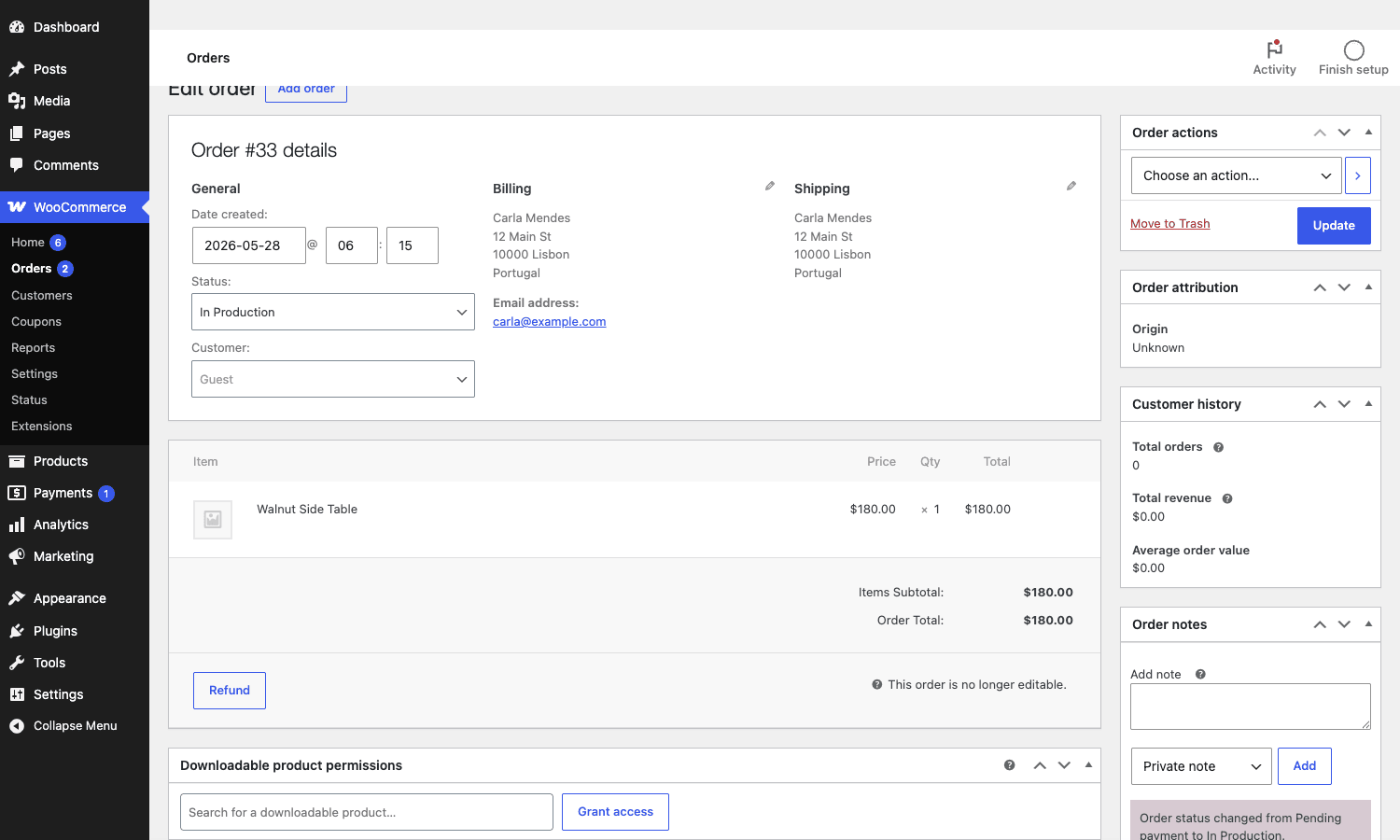Screen dimensions: 1400x840
Task: Click the Posts pin icon
Action: tap(17, 69)
